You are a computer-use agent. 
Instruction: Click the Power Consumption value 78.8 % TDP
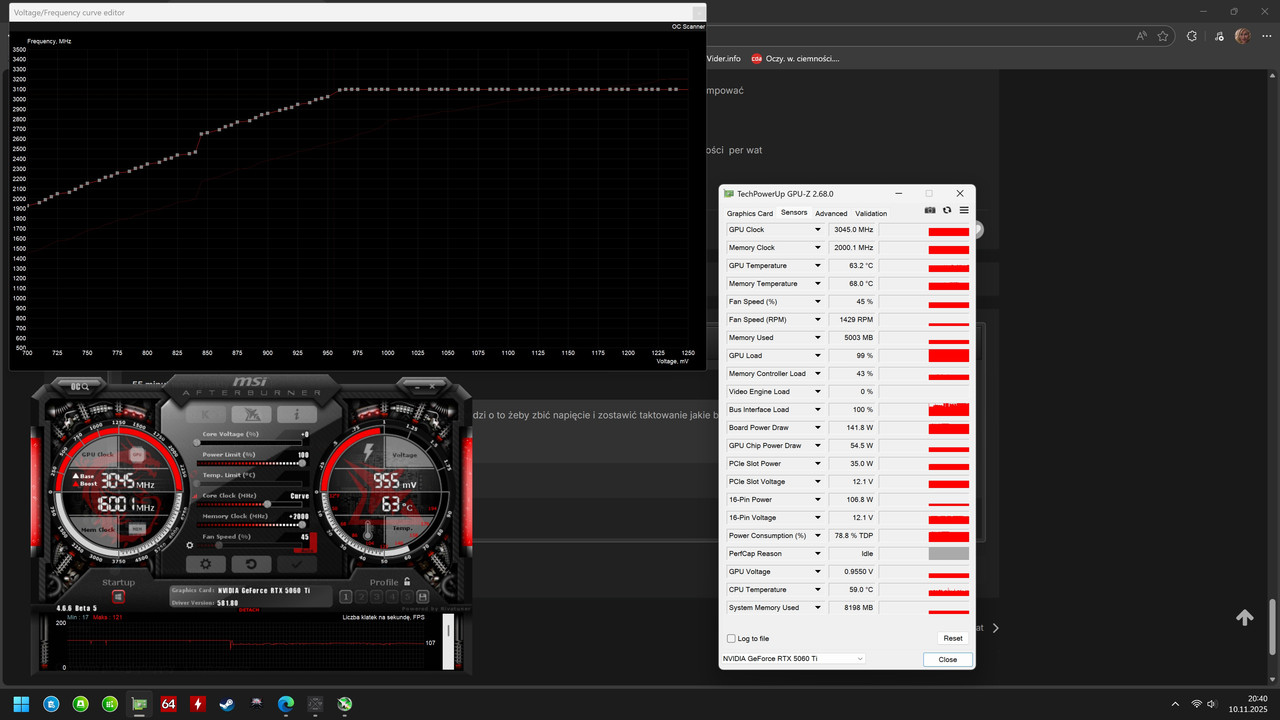click(853, 536)
